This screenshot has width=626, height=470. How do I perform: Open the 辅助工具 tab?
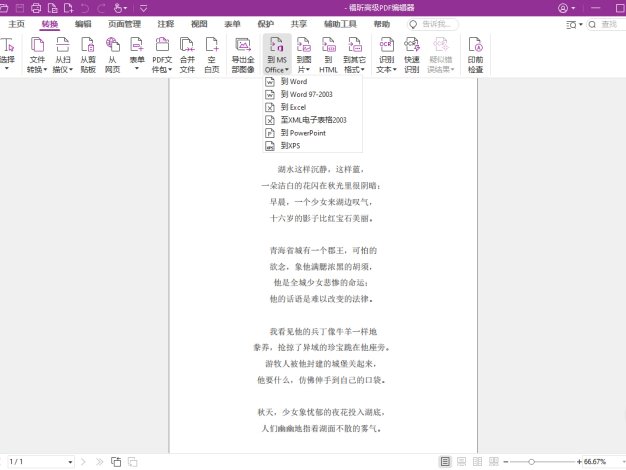[x=340, y=24]
